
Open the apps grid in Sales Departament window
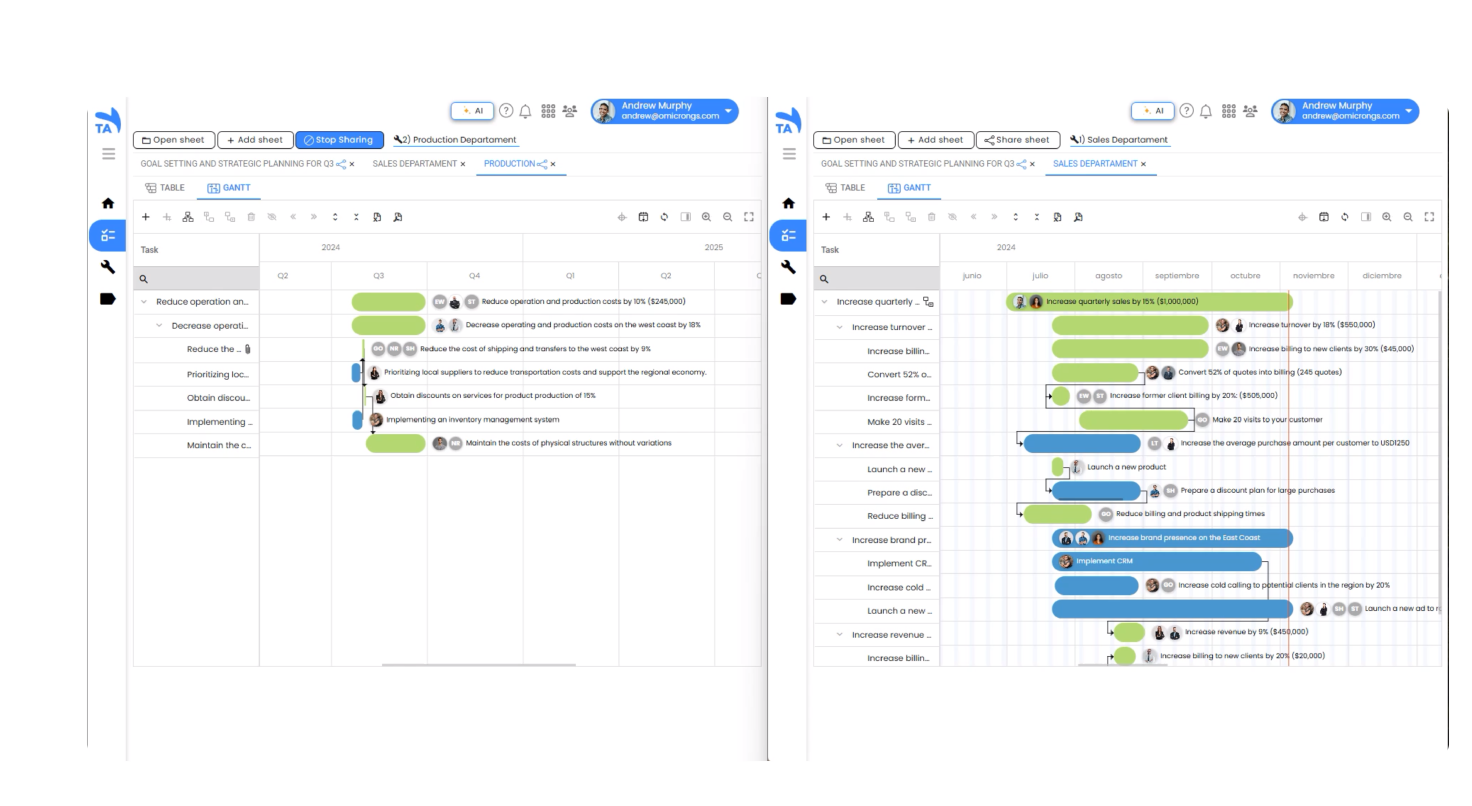(1228, 111)
